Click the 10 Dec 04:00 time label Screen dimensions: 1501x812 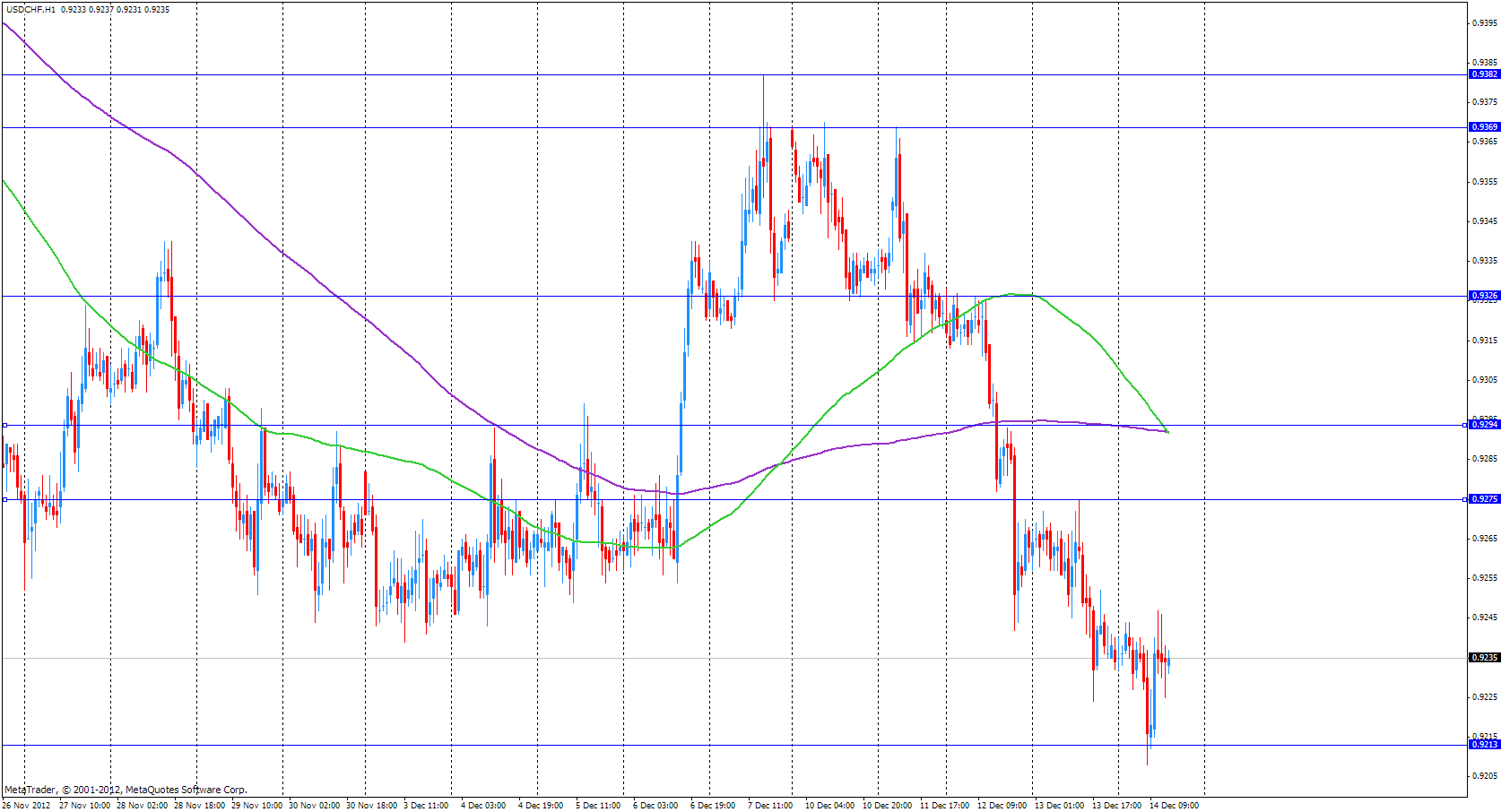830,806
